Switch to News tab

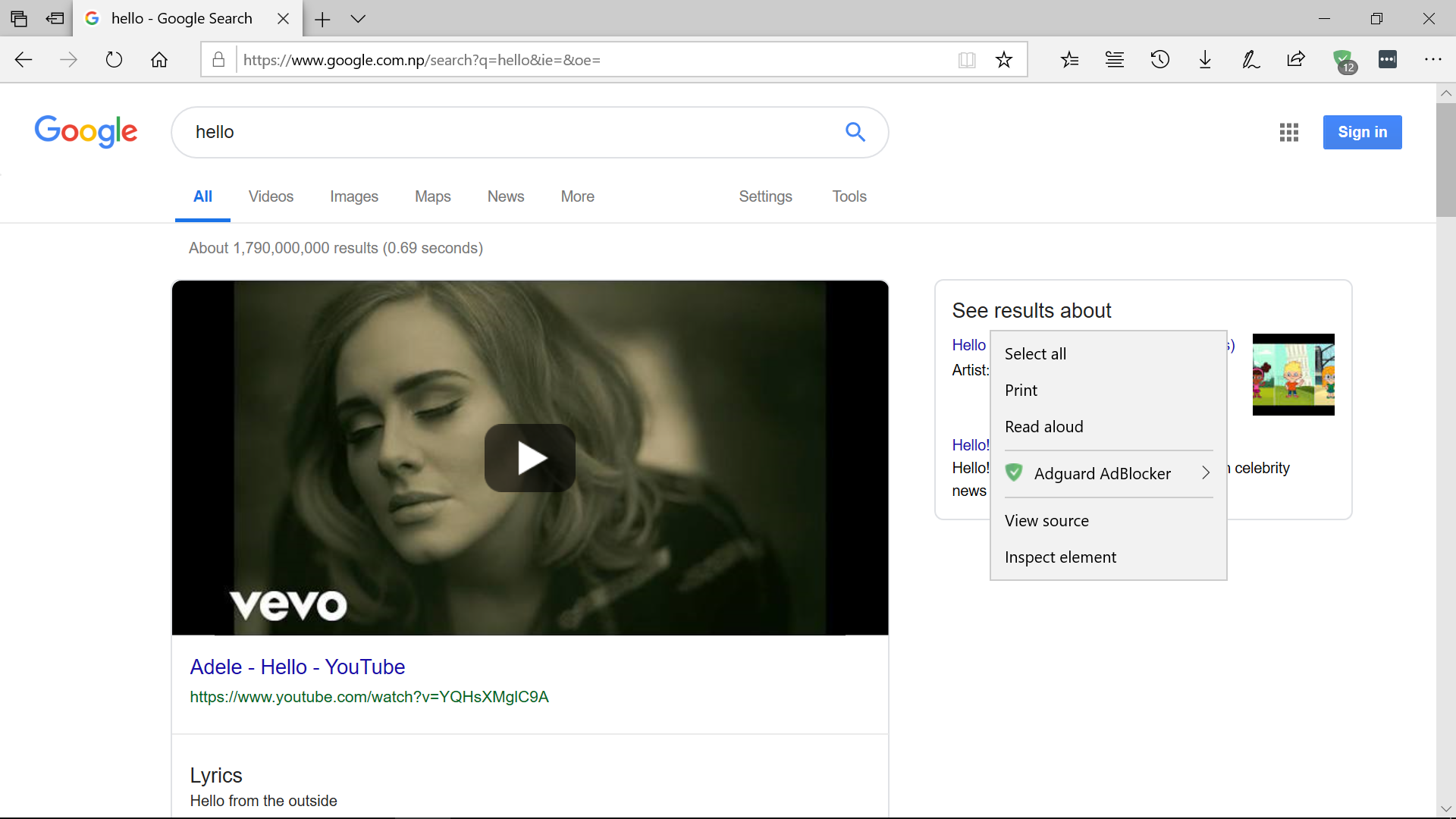[x=506, y=197]
